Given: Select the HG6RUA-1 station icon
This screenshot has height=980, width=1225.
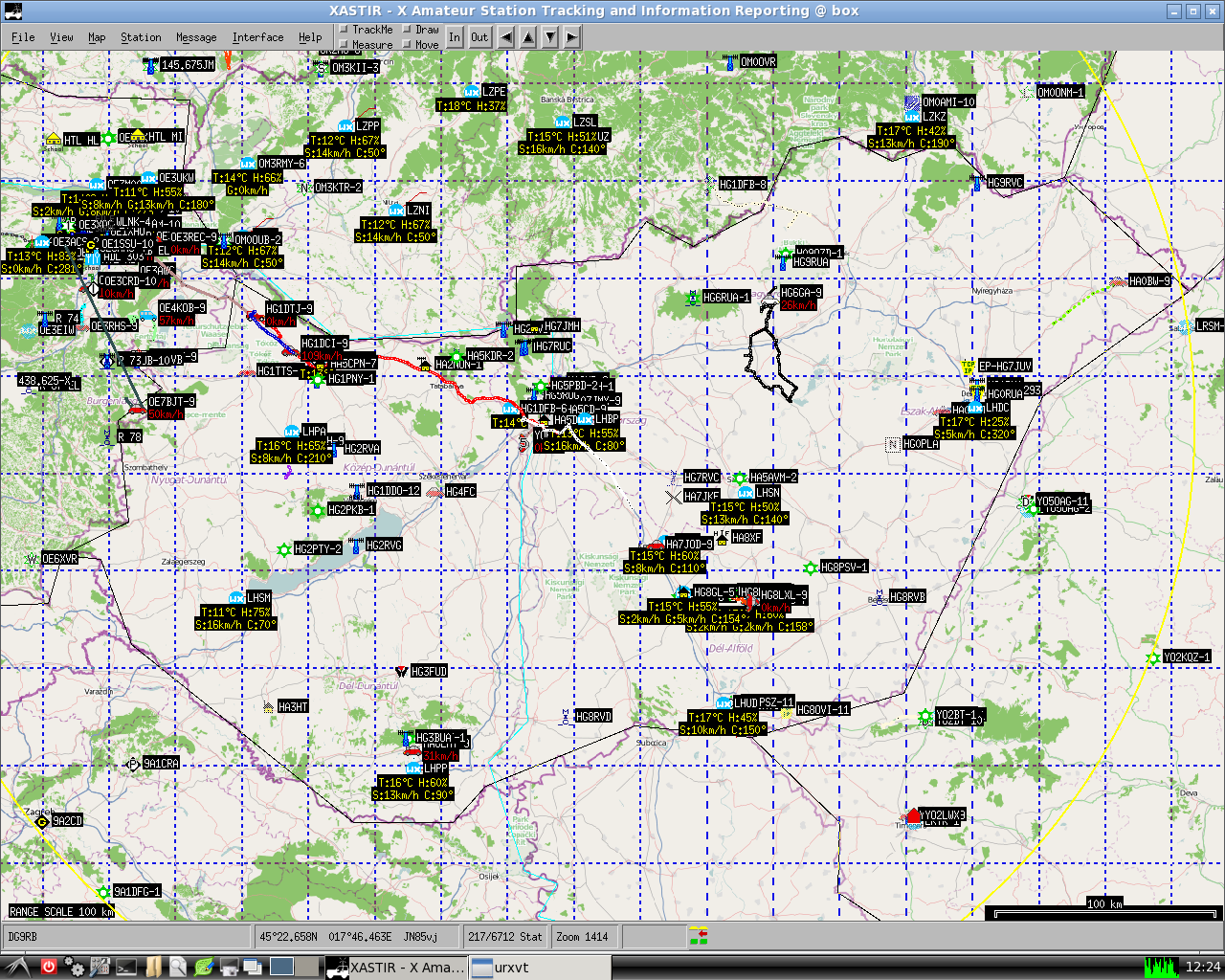Looking at the screenshot, I should 693,298.
